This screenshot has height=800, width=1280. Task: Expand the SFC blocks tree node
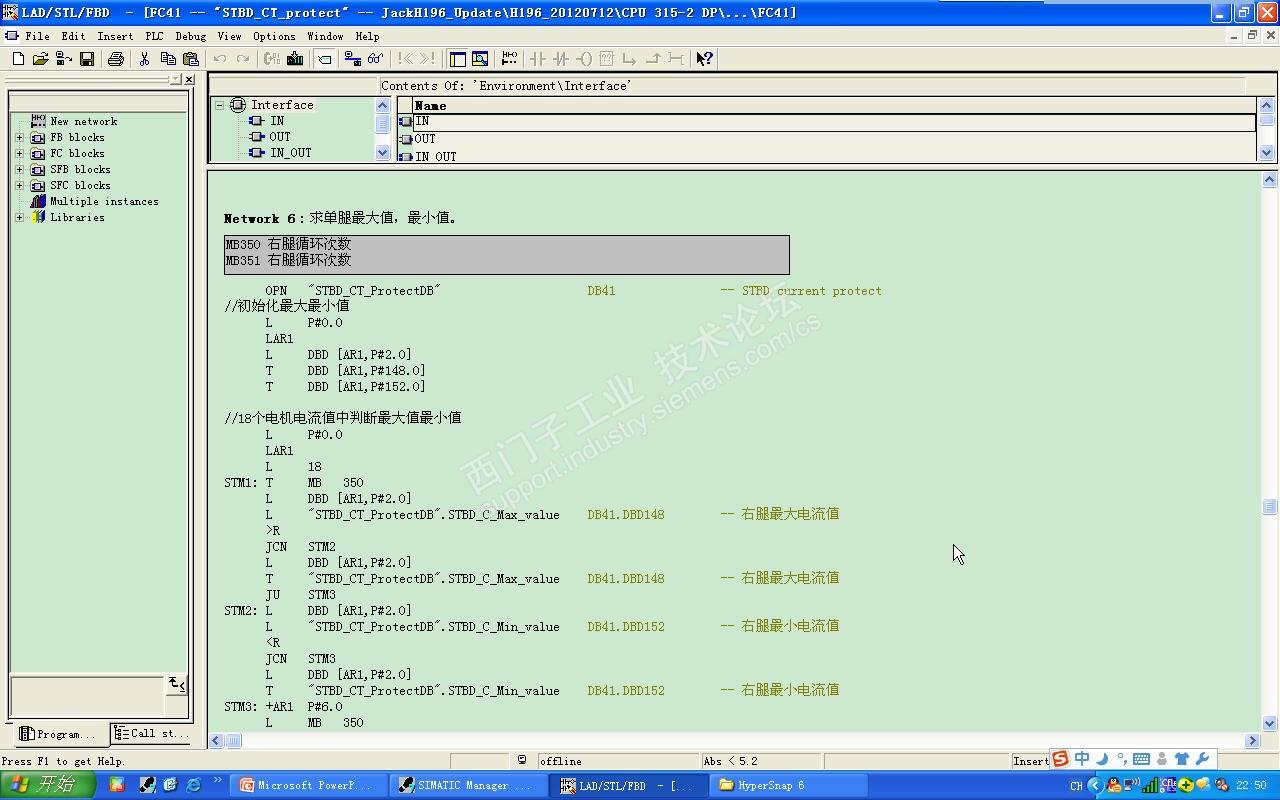19,185
